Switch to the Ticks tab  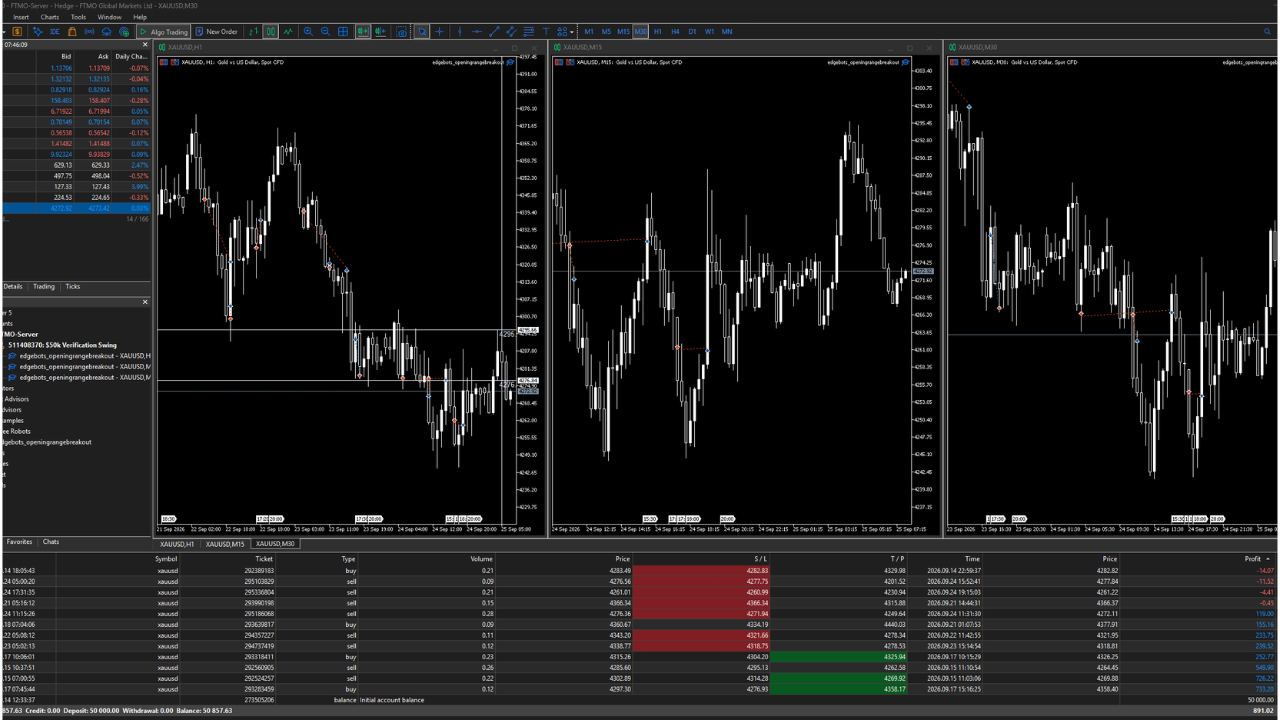(73, 287)
